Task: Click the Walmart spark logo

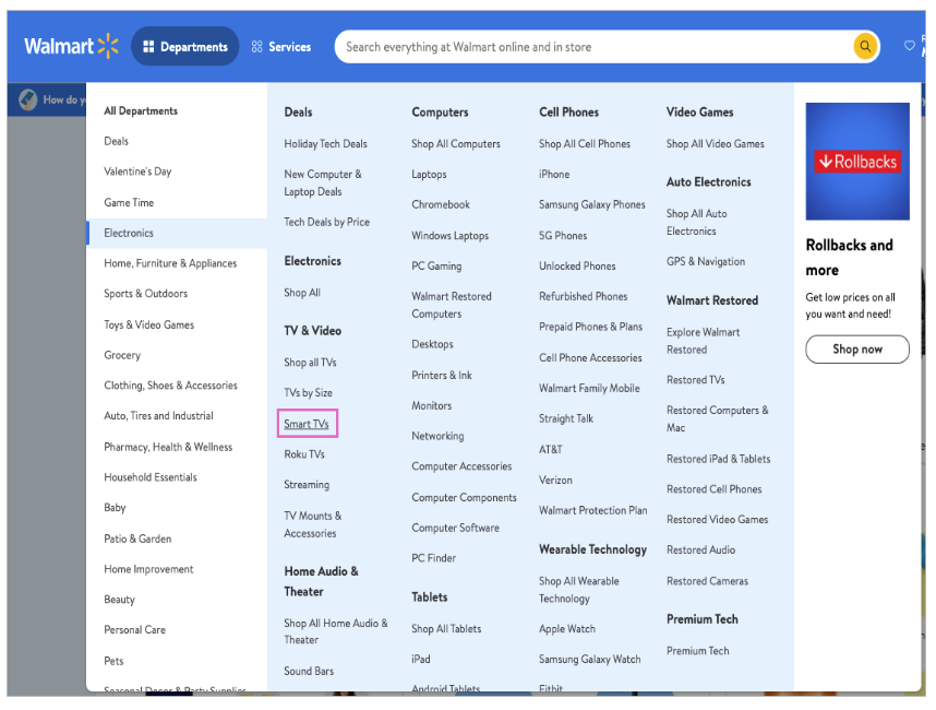Action: [108, 46]
